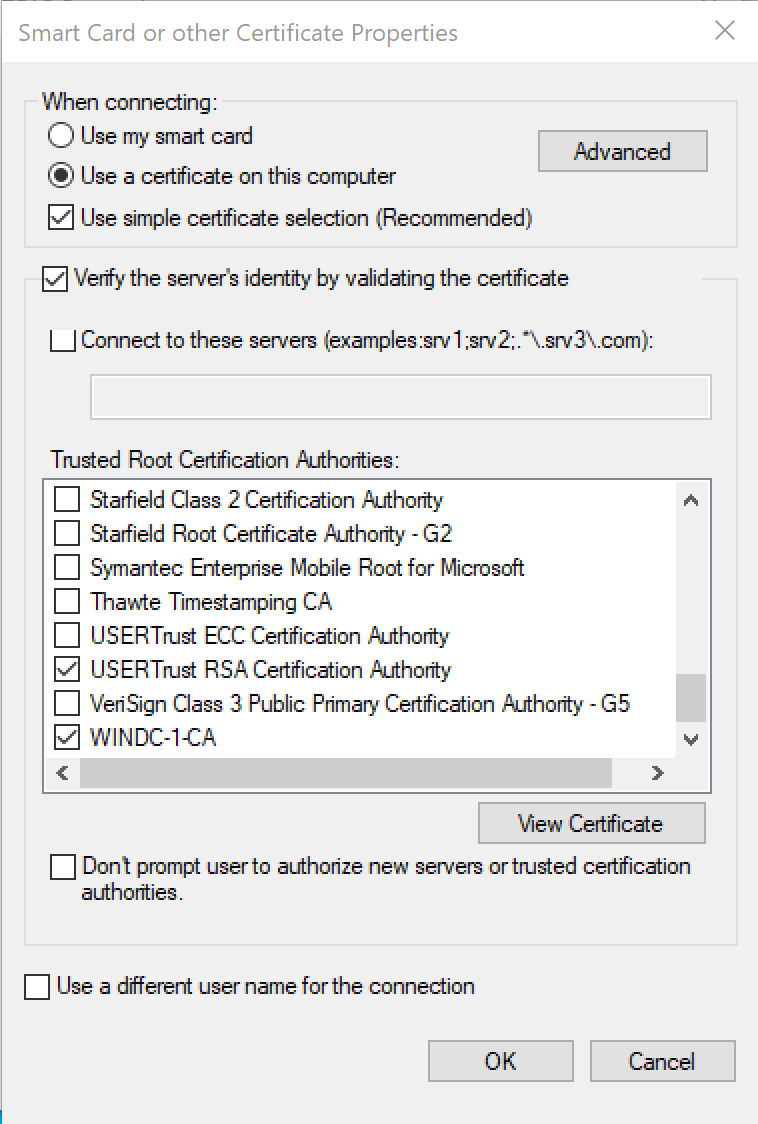The height and width of the screenshot is (1124, 758).
Task: Check Starfield Class 2 Certification Authority
Action: point(67,498)
